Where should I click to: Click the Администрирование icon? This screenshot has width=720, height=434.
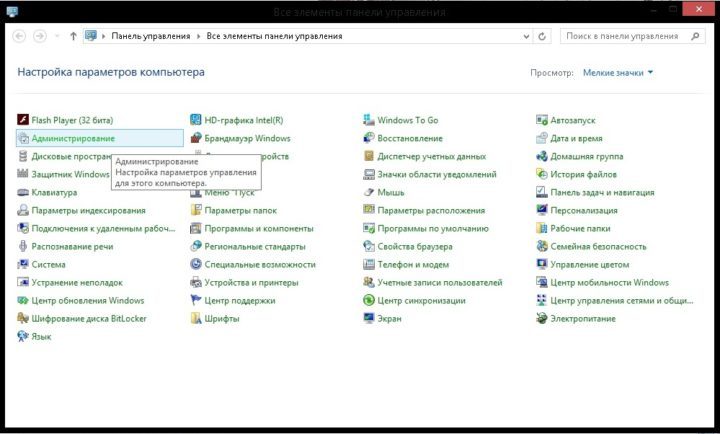pyautogui.click(x=23, y=138)
